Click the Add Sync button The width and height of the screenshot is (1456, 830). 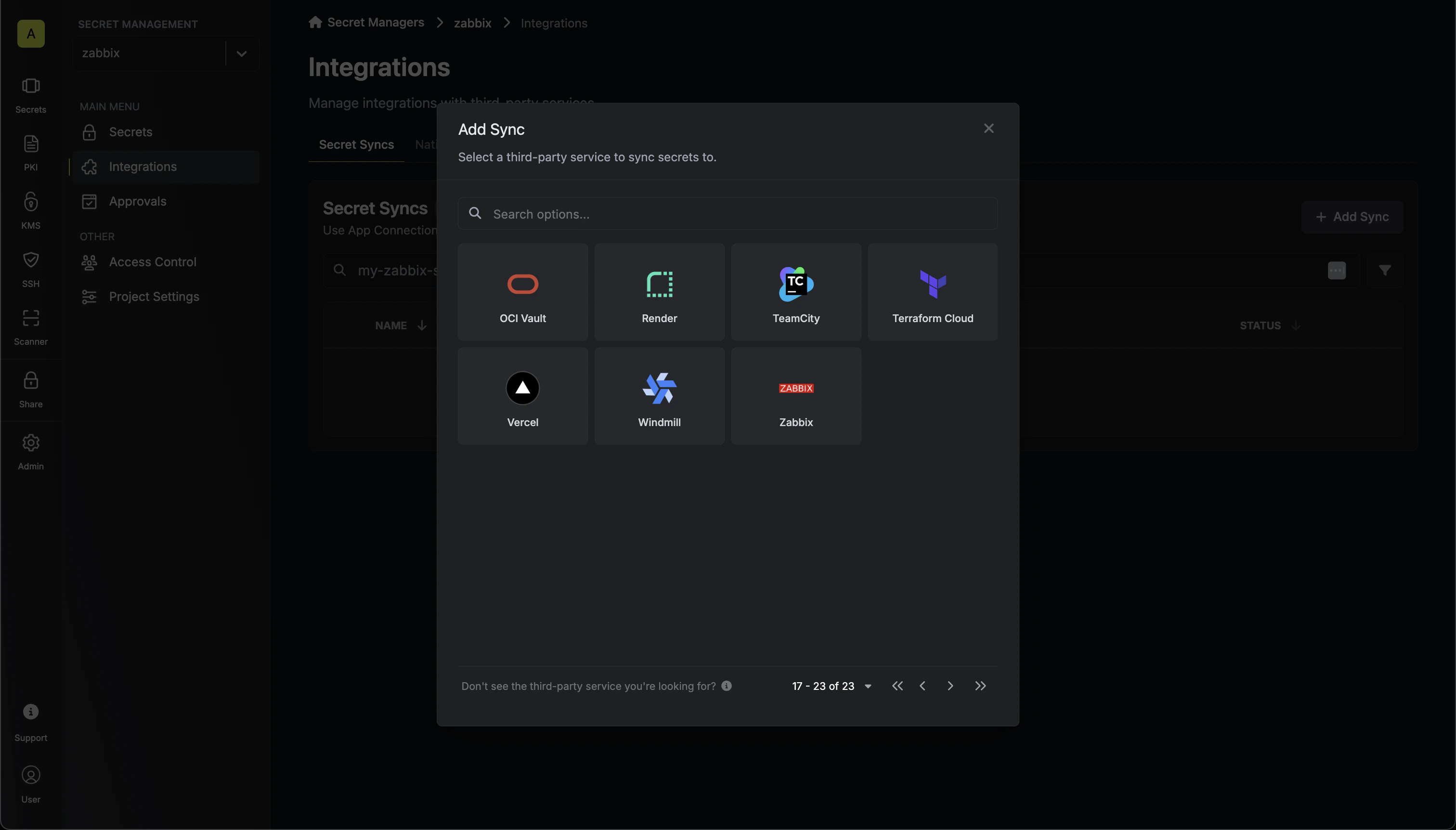pos(1352,217)
